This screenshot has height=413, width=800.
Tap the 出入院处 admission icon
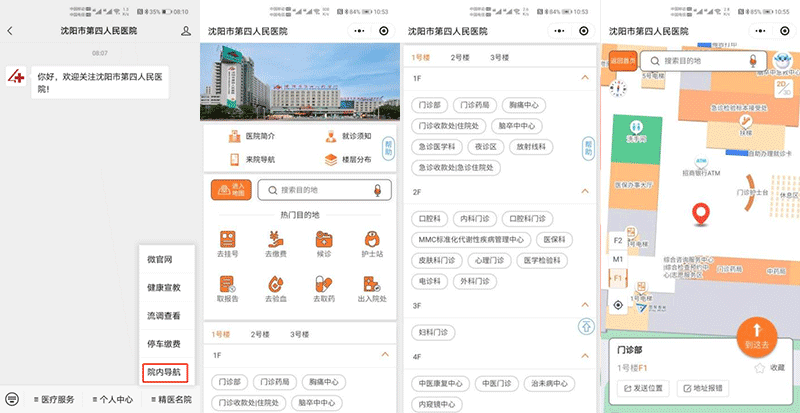coord(372,284)
